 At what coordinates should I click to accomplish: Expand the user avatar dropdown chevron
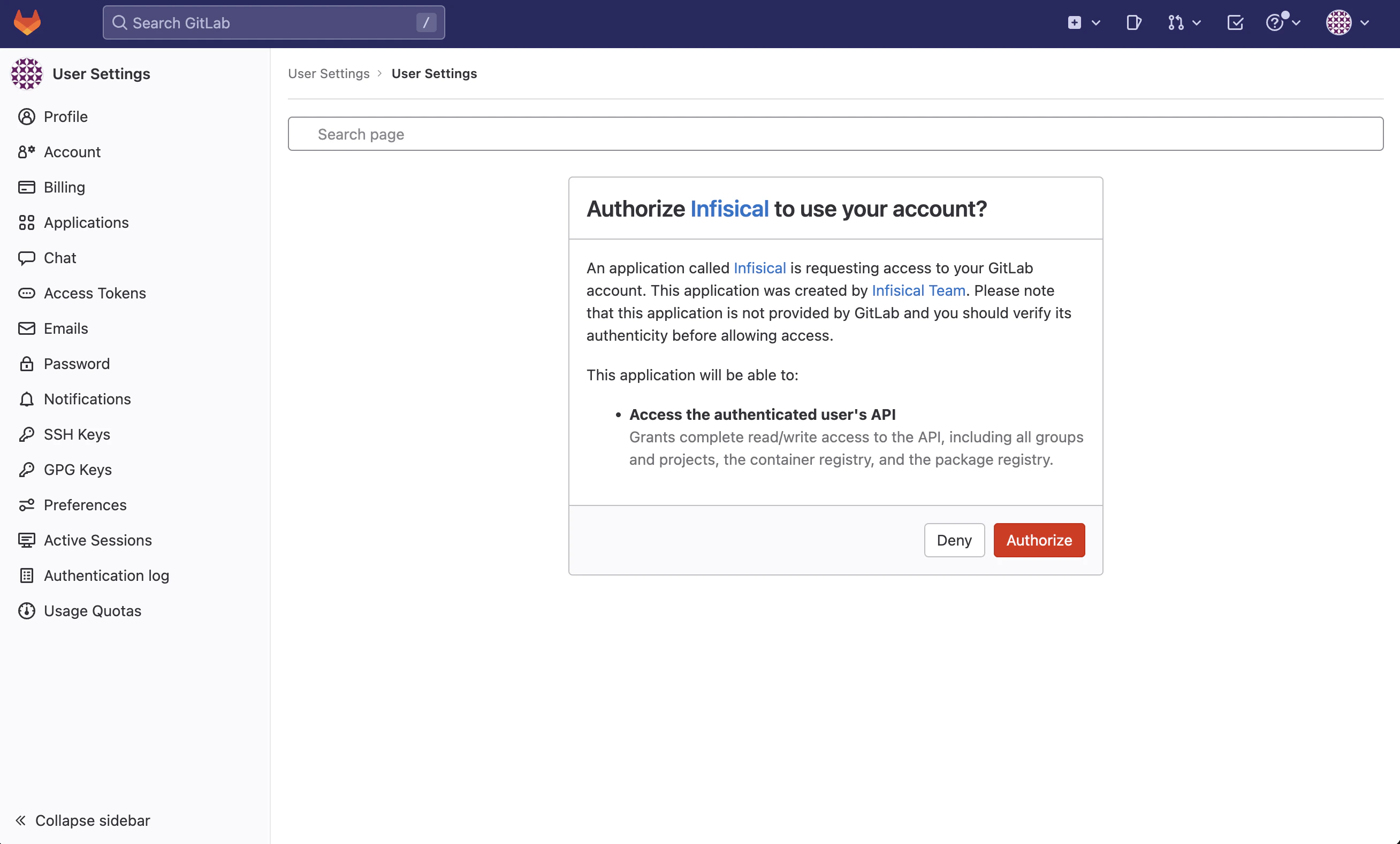pos(1364,22)
